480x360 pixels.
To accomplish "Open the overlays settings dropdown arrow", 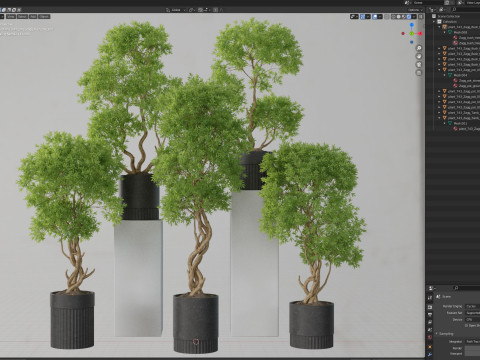I will [380, 17].
